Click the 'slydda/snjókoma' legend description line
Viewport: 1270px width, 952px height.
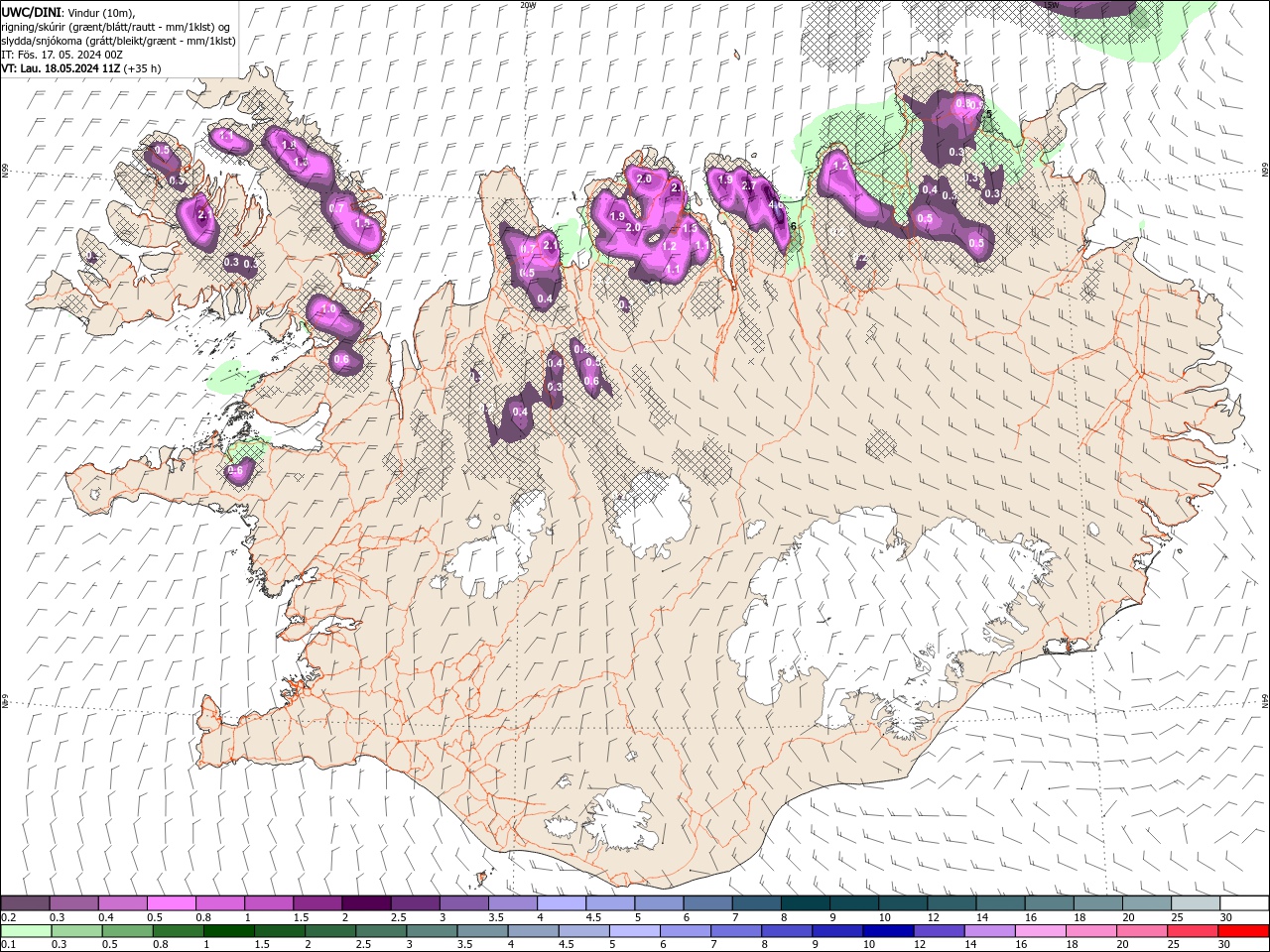point(118,41)
